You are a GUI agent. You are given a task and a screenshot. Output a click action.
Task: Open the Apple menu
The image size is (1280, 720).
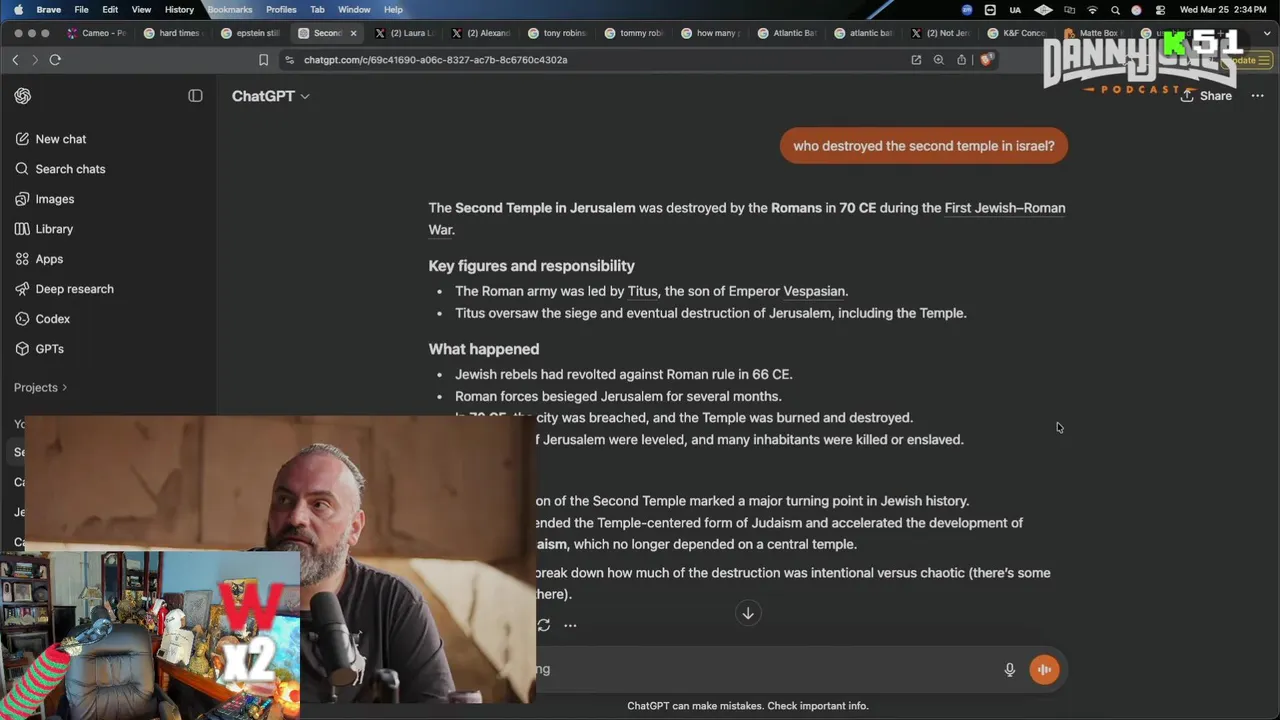pyautogui.click(x=17, y=10)
